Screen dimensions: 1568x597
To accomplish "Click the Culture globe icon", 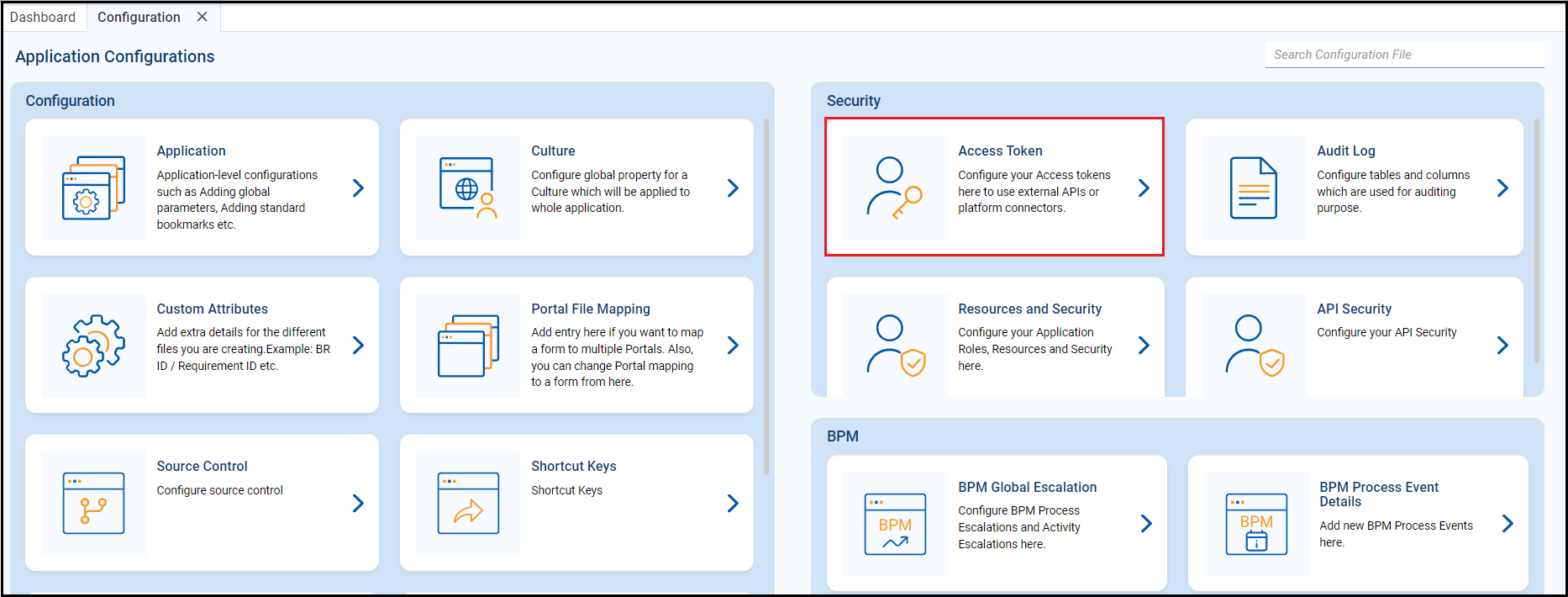I will coord(468,188).
